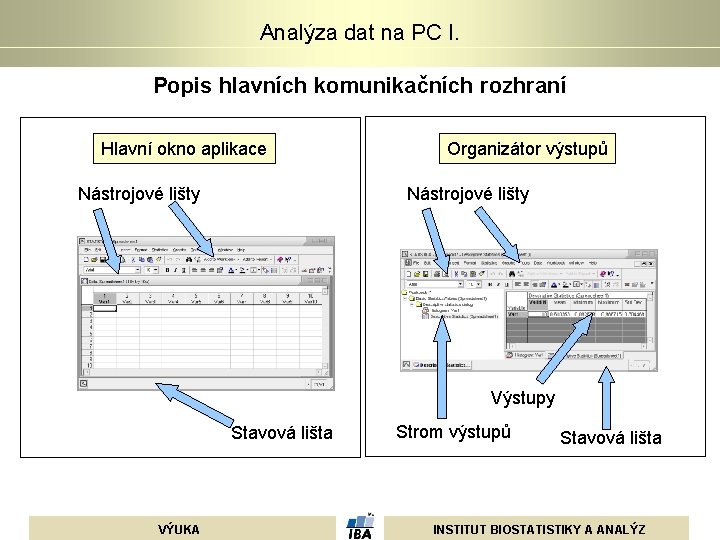
Task: Toggle Italic in output organizer window
Action: point(498,285)
